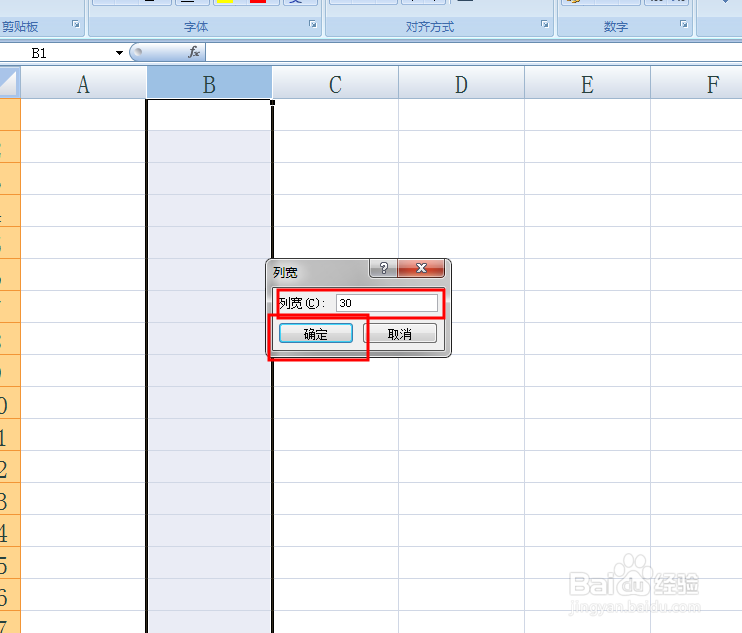Click the Insert Function fx icon
This screenshot has width=742, height=633.
pos(194,52)
